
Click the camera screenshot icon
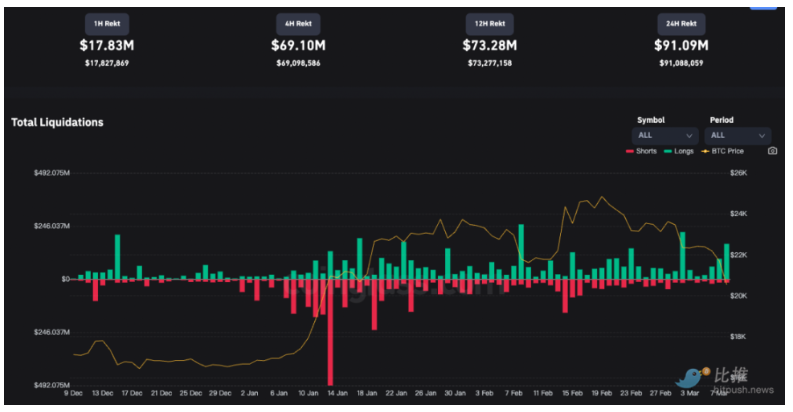coord(772,151)
